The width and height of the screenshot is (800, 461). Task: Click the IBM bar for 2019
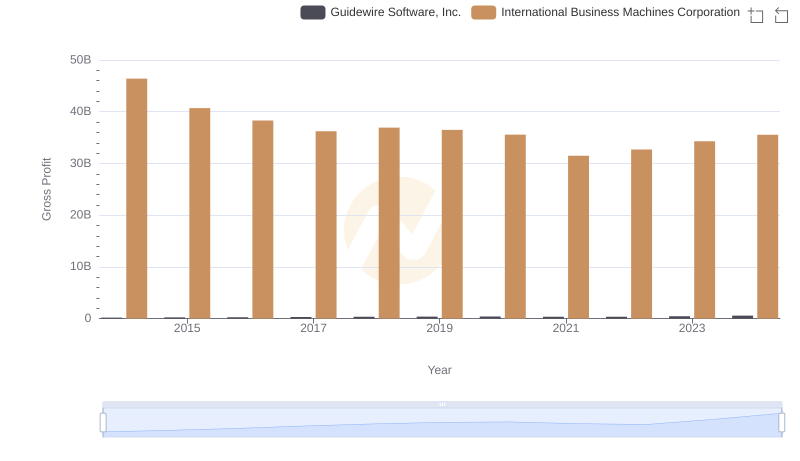coord(452,224)
